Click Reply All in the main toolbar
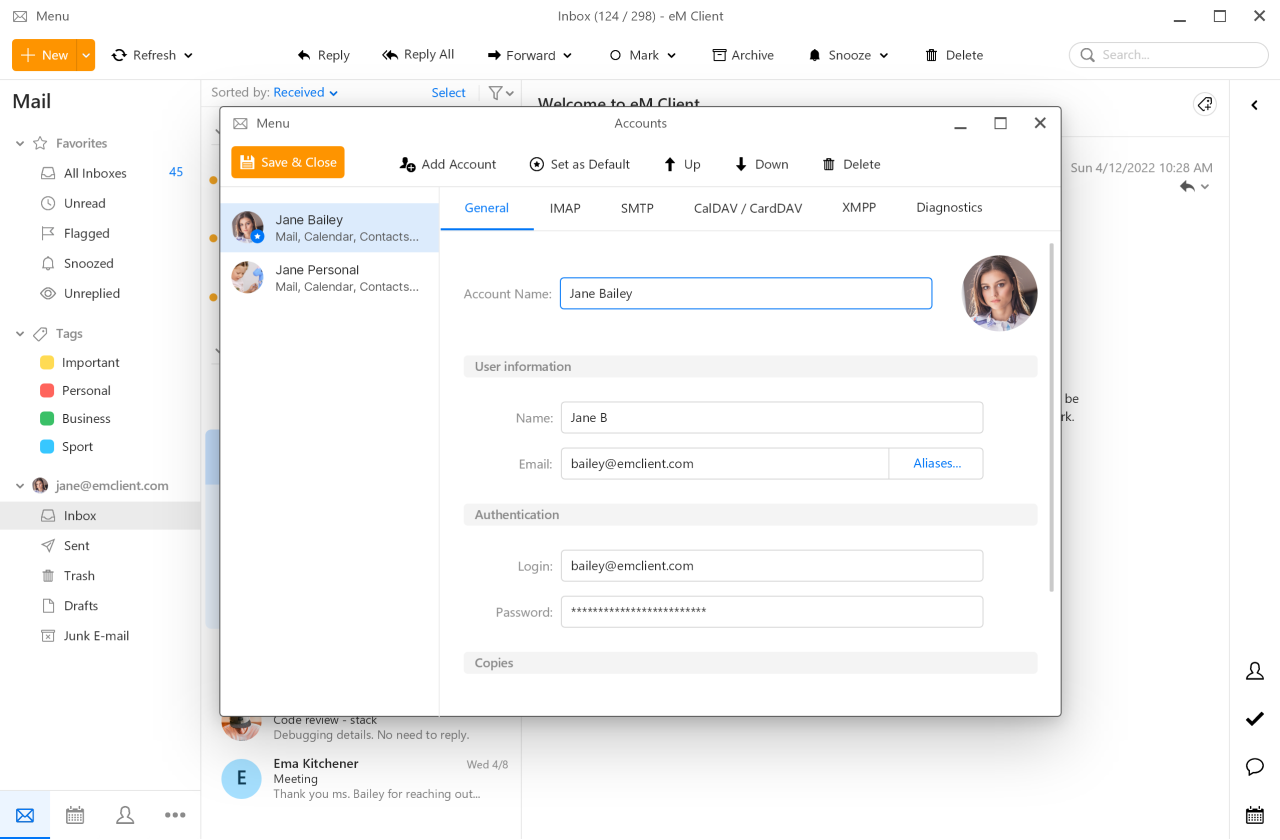 [418, 55]
